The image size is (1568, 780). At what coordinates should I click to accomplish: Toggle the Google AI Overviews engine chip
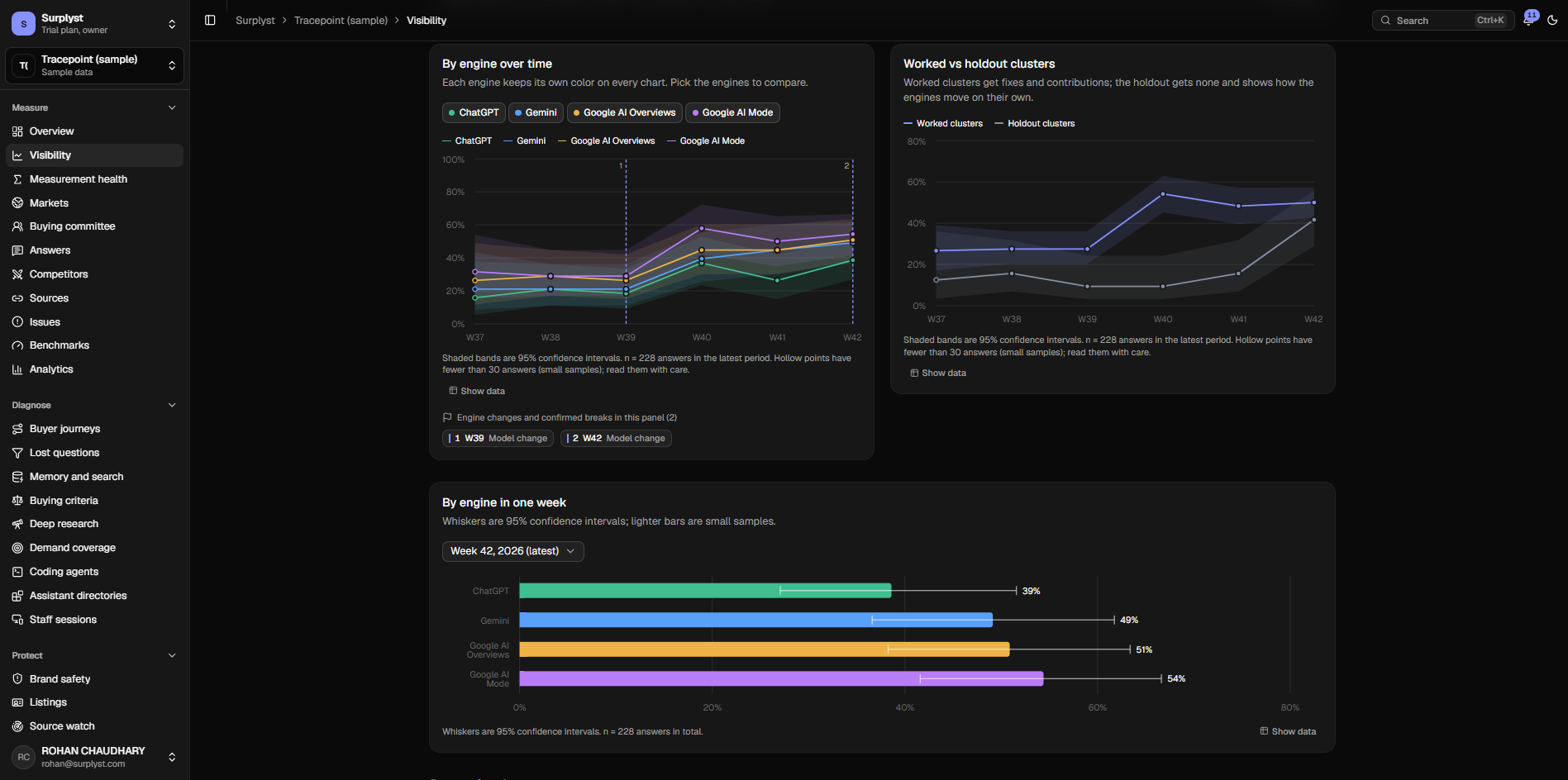624,112
